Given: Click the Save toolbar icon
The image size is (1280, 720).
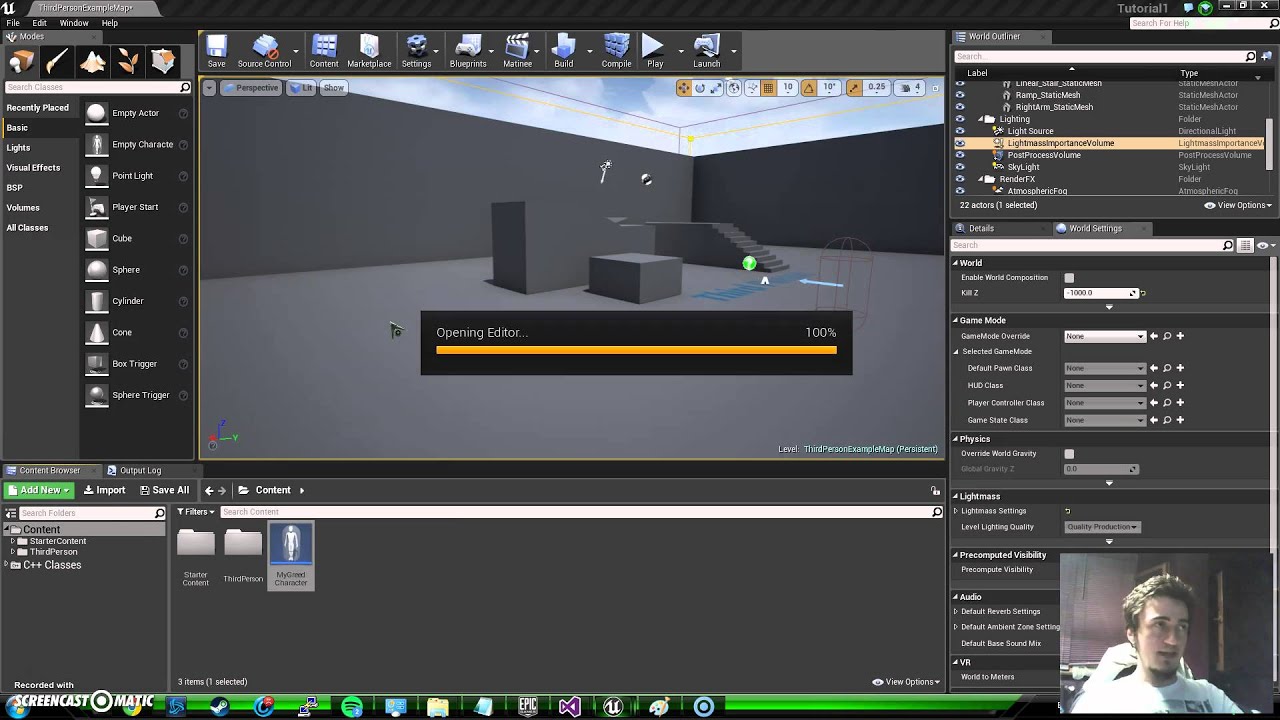Looking at the screenshot, I should pyautogui.click(x=216, y=51).
